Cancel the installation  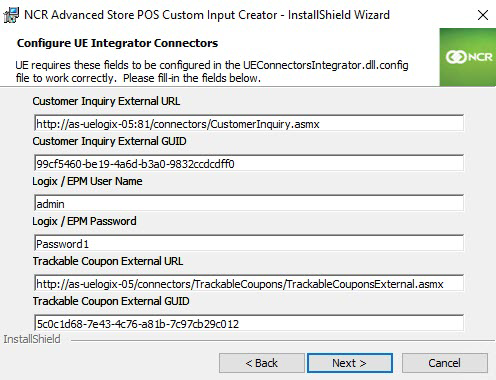pyautogui.click(x=445, y=363)
